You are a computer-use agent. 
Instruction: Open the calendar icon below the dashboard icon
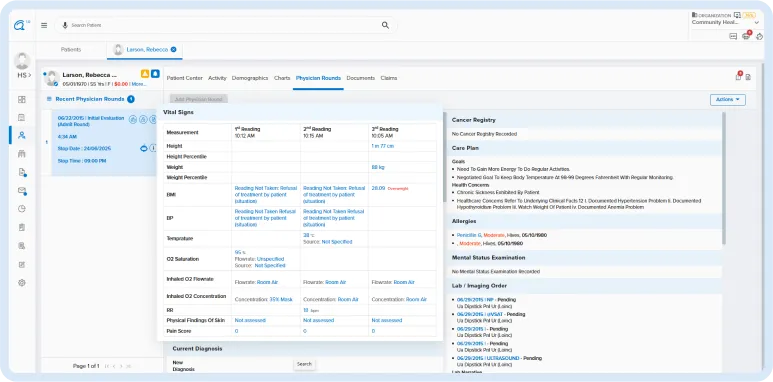(x=22, y=117)
